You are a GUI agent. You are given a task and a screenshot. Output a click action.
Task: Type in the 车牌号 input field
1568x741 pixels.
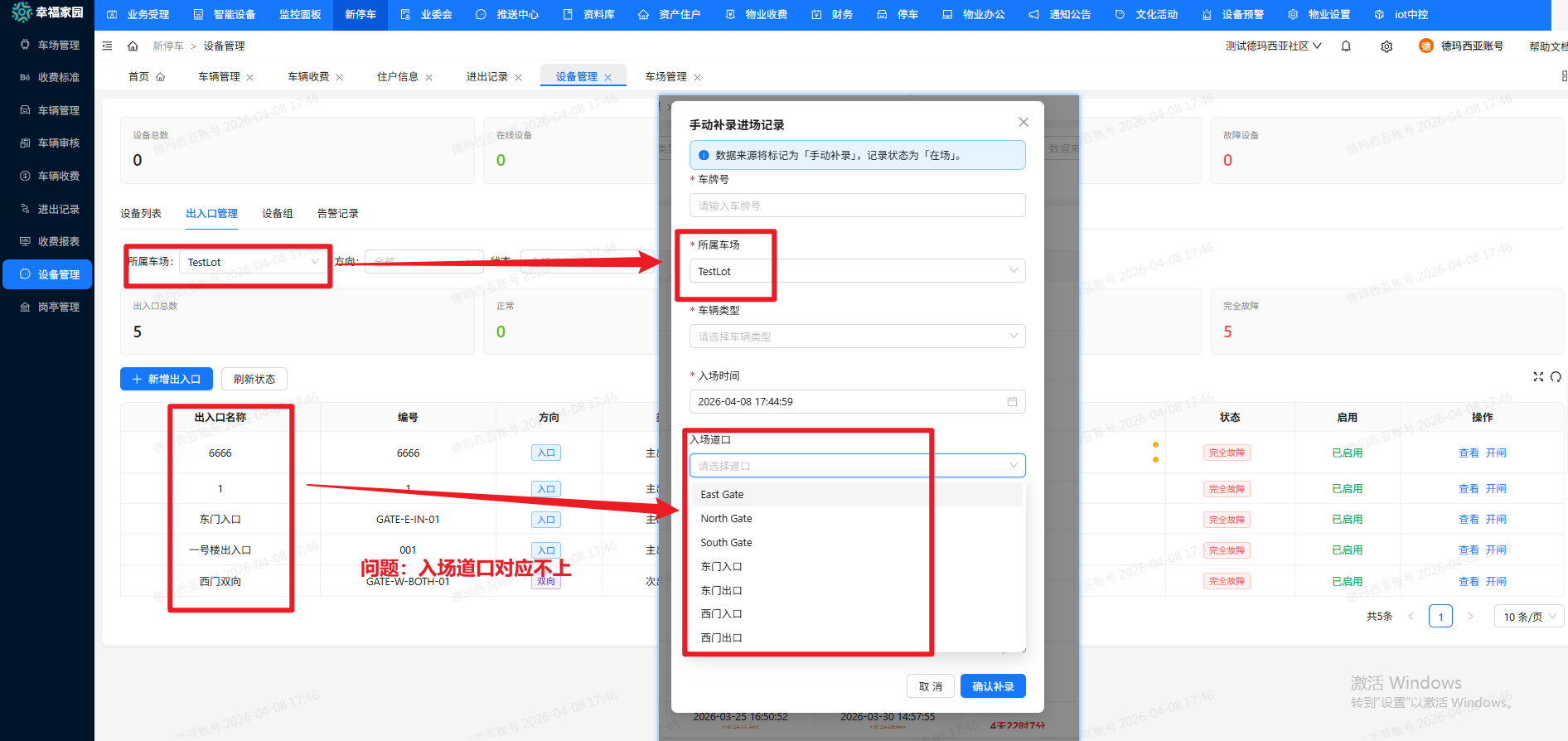coord(857,206)
